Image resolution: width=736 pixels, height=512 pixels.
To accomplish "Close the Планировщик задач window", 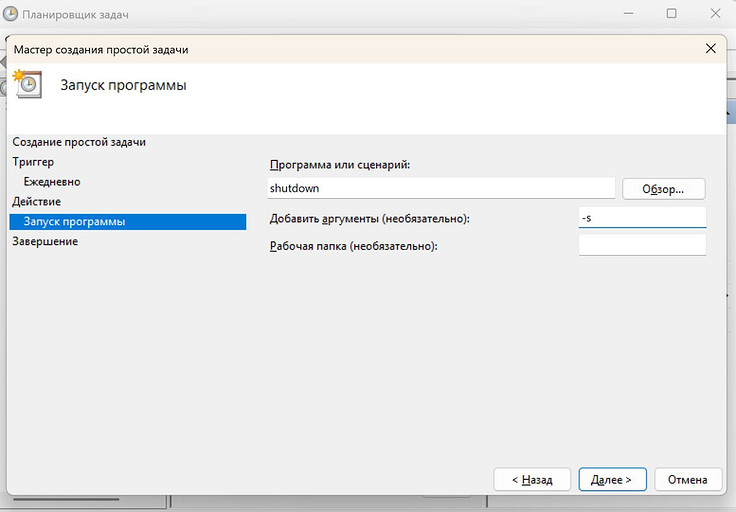I will [715, 13].
